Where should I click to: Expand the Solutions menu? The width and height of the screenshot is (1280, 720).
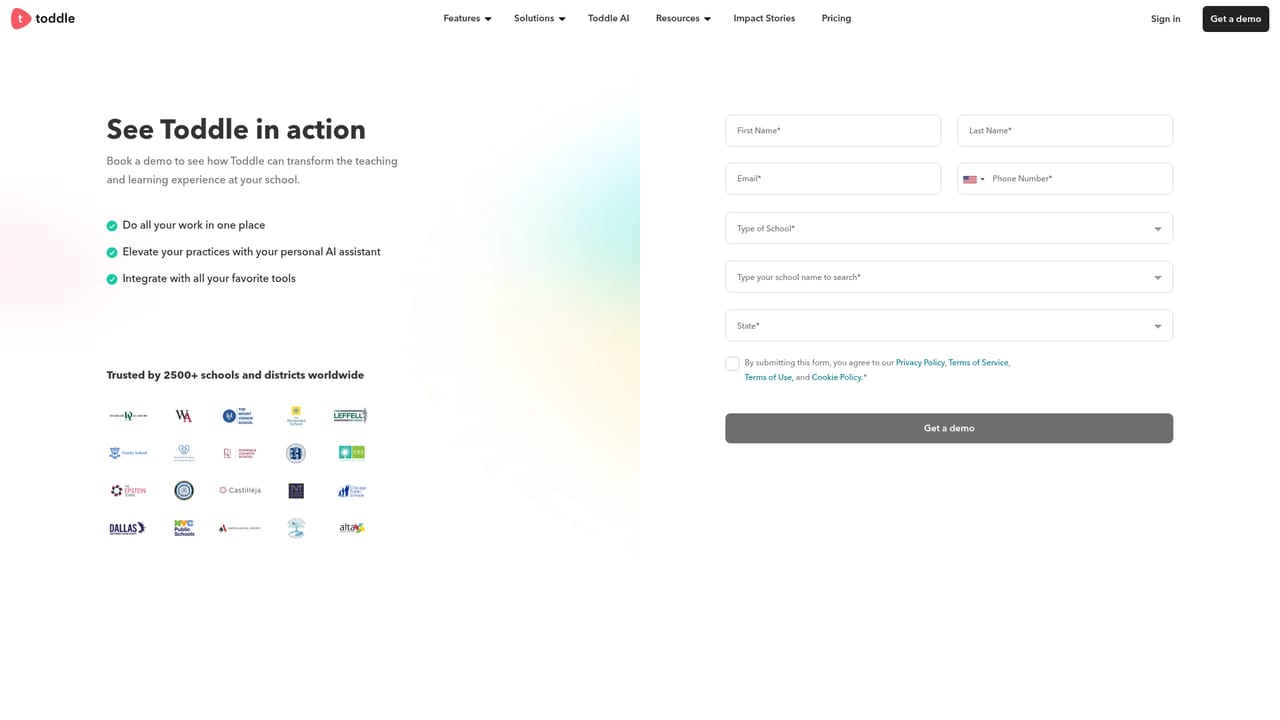tap(539, 18)
